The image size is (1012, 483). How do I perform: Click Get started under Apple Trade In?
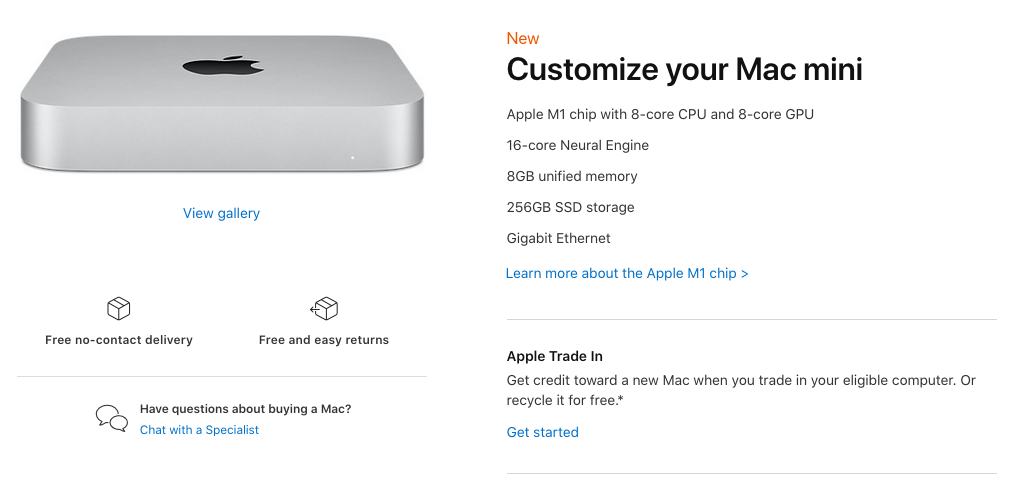(543, 432)
